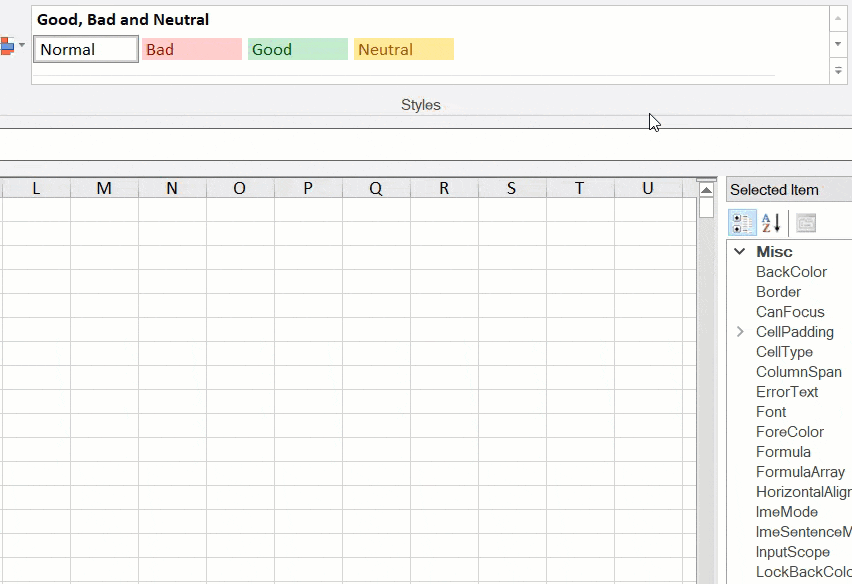Select the InputScope property
The width and height of the screenshot is (852, 584).
[792, 552]
